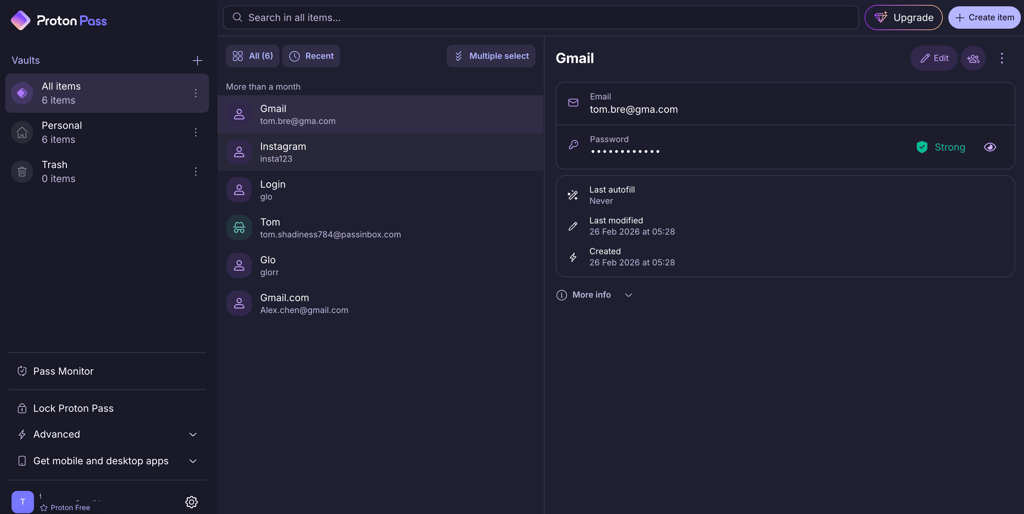The height and width of the screenshot is (514, 1024).
Task: Click the Login item icon
Action: click(239, 190)
